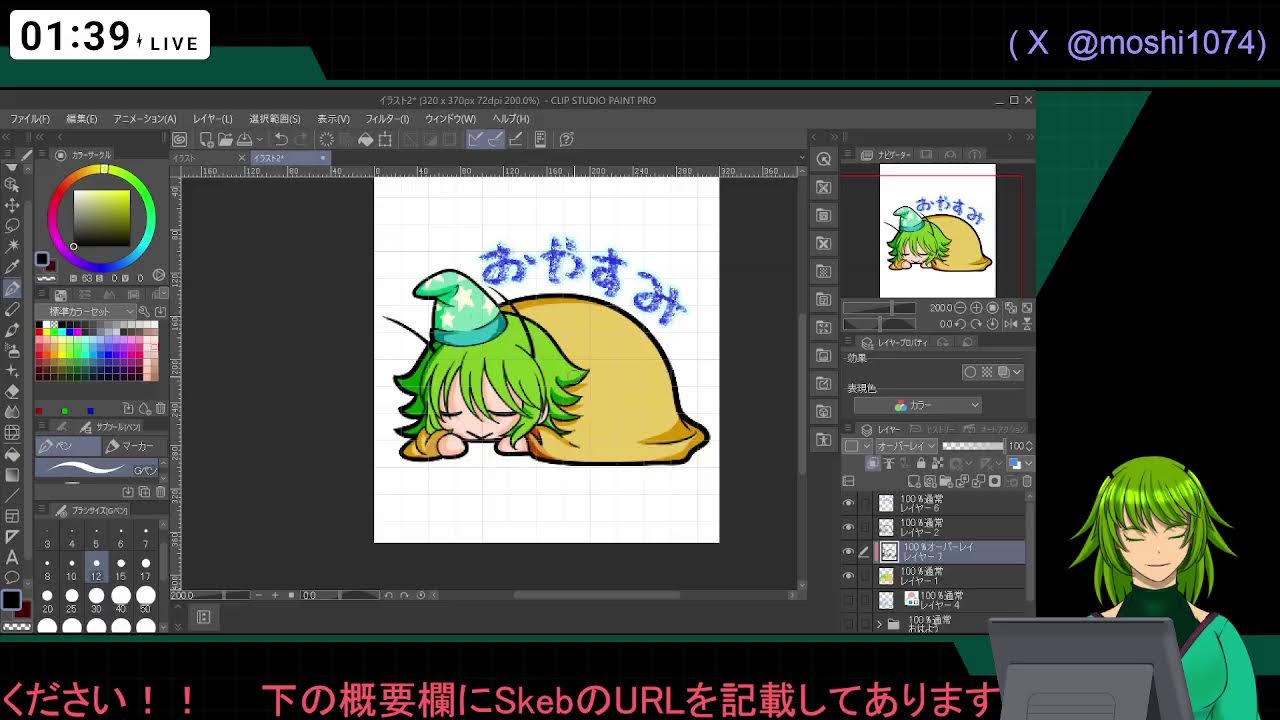This screenshot has height=720, width=1280.
Task: Choose brush size 25
Action: click(x=71, y=601)
